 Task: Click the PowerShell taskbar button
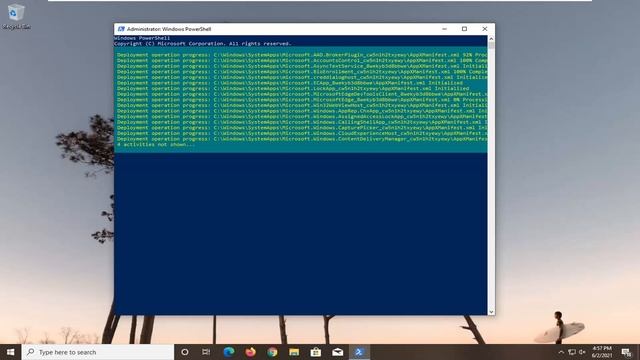click(x=359, y=352)
